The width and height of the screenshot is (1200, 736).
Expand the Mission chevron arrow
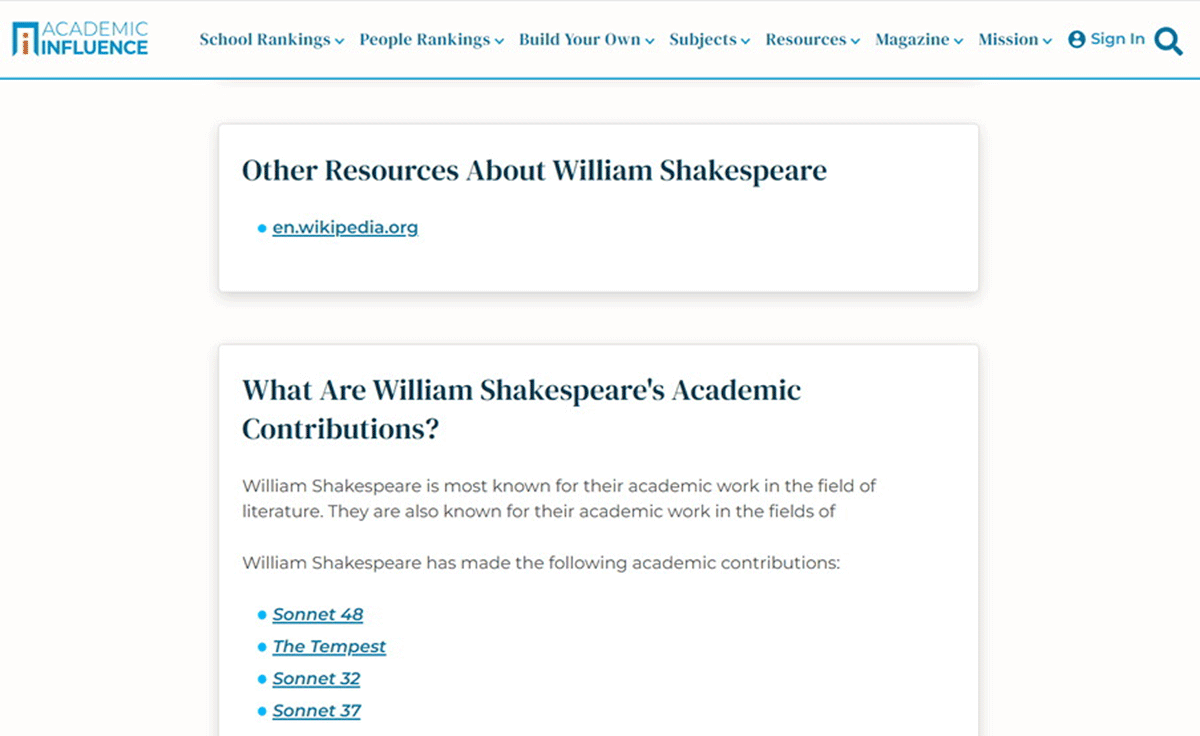(1047, 41)
